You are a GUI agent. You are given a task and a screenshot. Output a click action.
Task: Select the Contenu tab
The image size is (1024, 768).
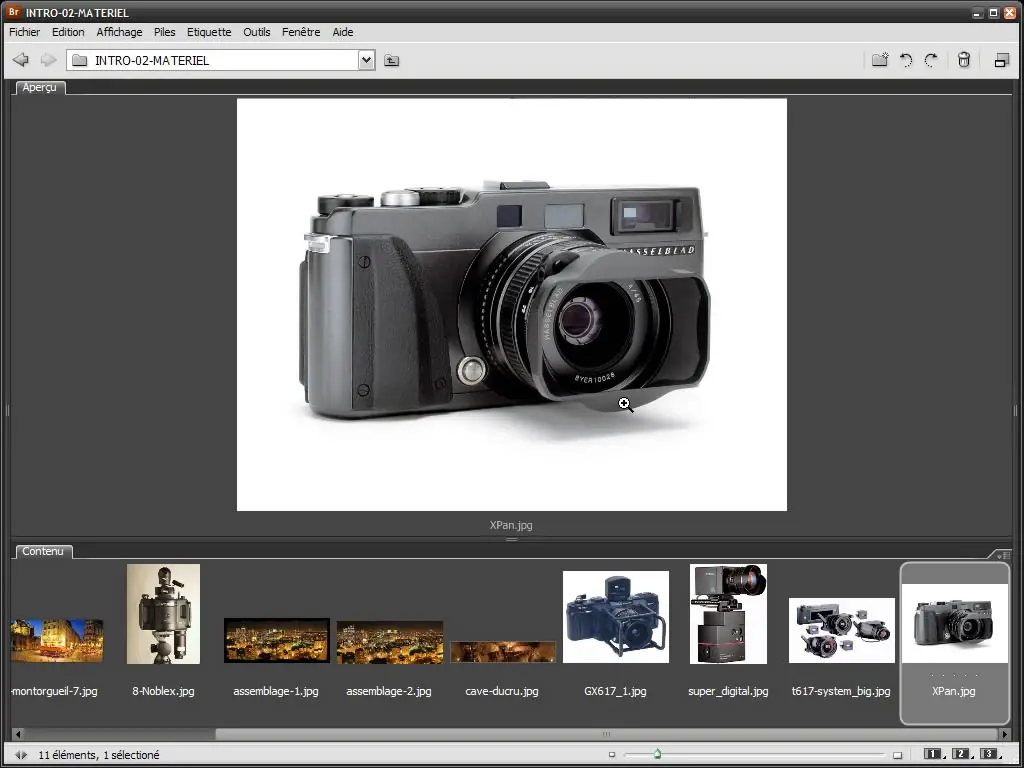pos(43,551)
